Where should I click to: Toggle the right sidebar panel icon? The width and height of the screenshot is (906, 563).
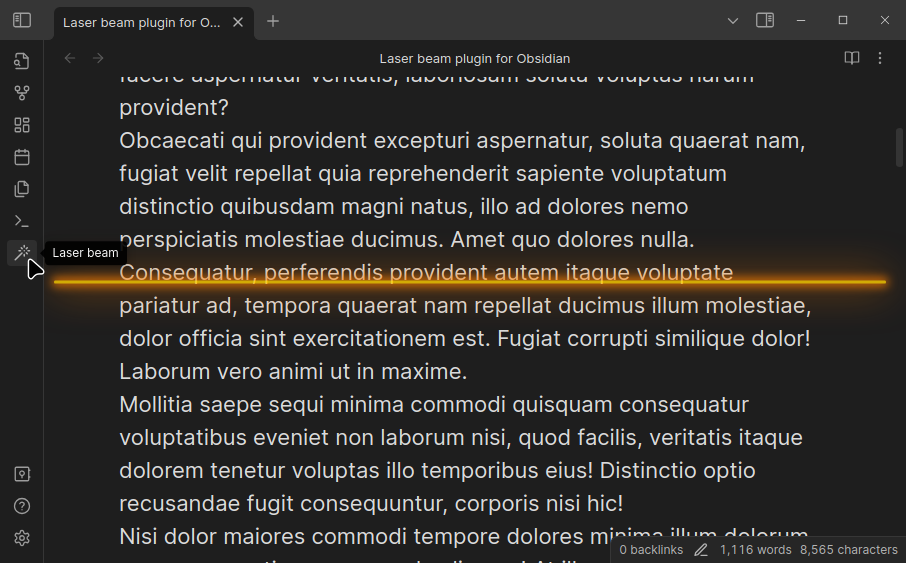765,20
